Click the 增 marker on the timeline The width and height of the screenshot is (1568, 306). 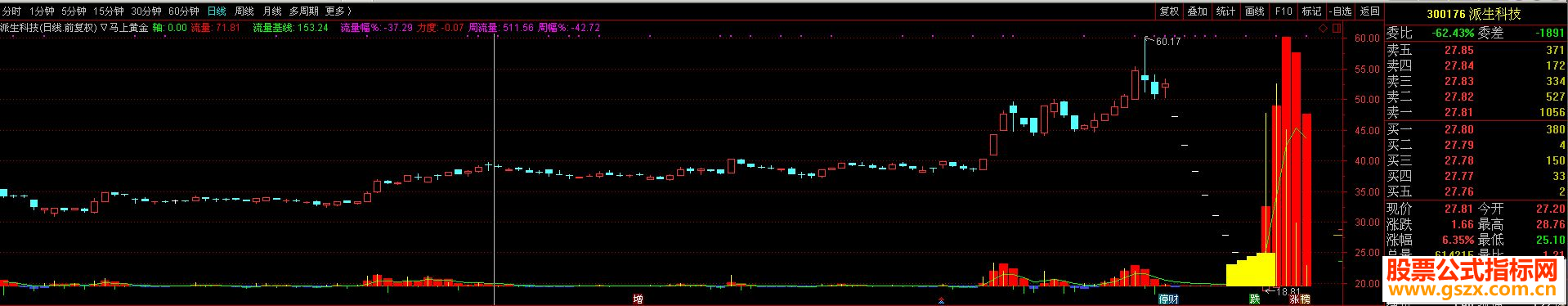click(x=638, y=299)
